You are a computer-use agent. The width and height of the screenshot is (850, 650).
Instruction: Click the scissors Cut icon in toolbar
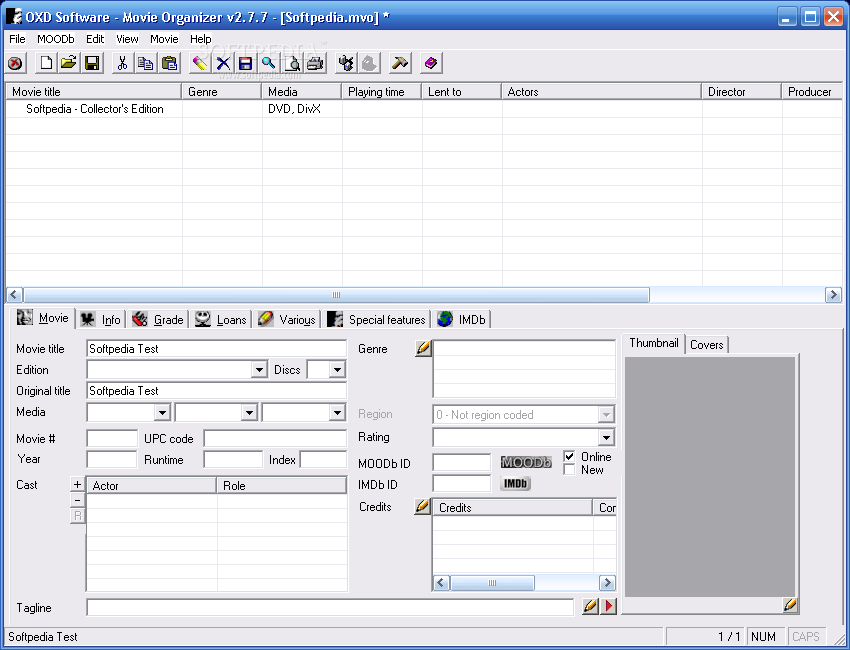coord(123,63)
